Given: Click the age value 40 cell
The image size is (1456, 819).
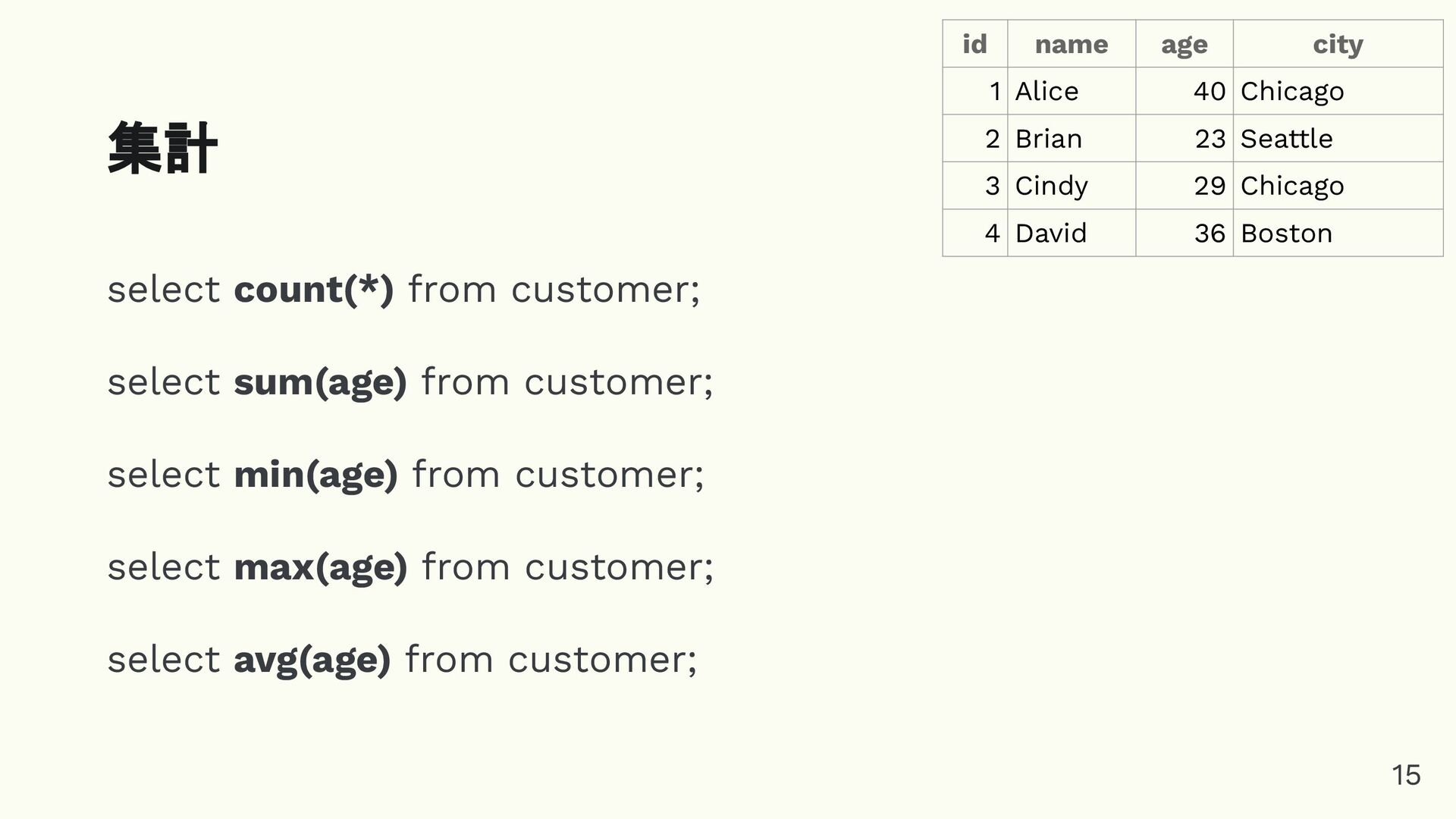Looking at the screenshot, I should coord(1185,91).
